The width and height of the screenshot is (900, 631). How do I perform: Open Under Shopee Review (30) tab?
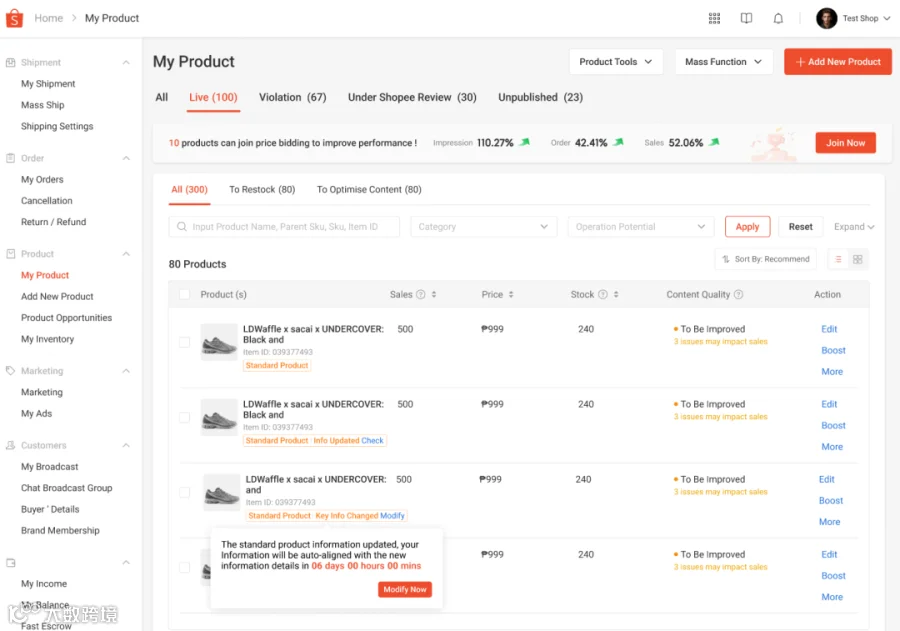(412, 97)
